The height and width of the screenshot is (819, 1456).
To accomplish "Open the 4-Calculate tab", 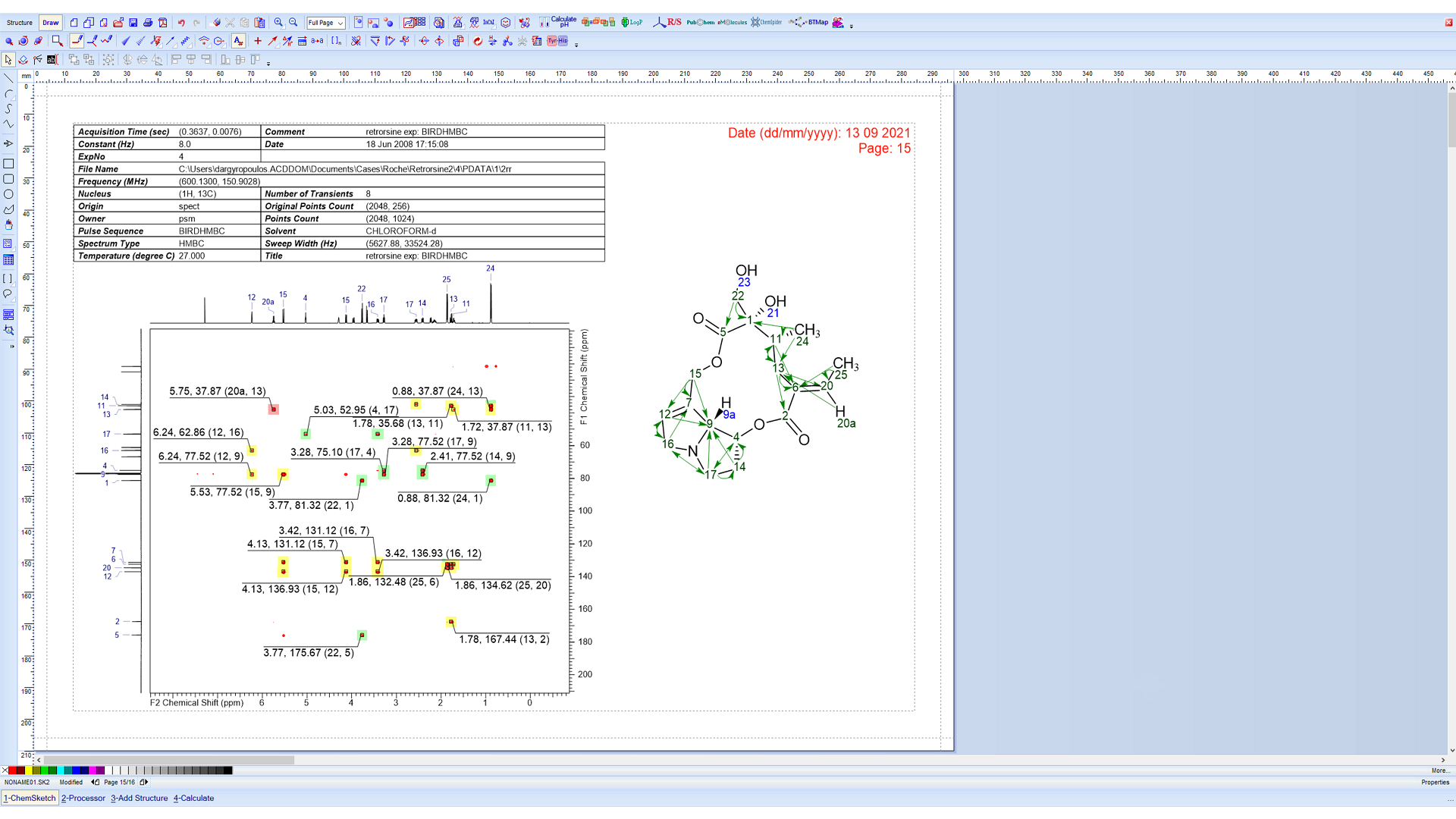I will click(193, 798).
